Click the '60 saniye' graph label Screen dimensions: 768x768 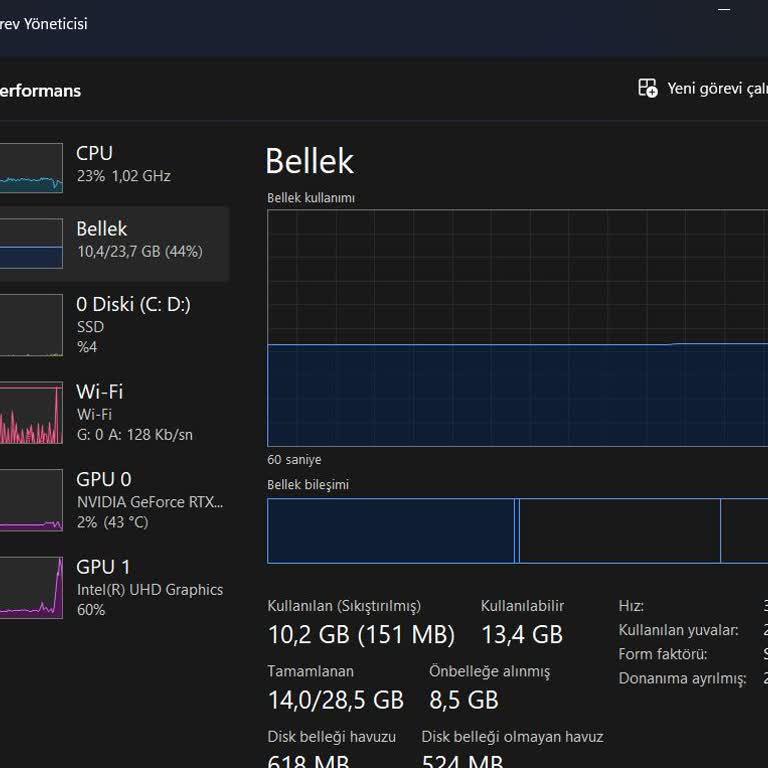pyautogui.click(x=294, y=460)
